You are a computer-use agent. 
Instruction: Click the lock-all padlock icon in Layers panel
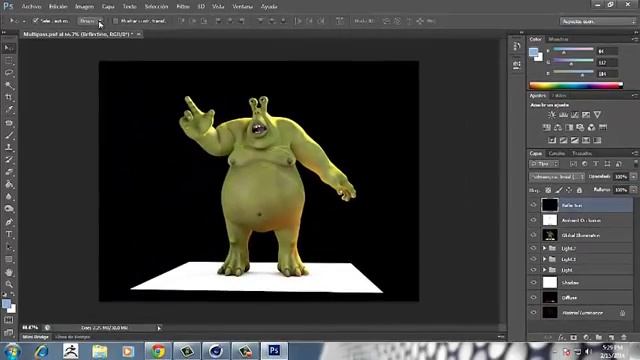pos(579,190)
